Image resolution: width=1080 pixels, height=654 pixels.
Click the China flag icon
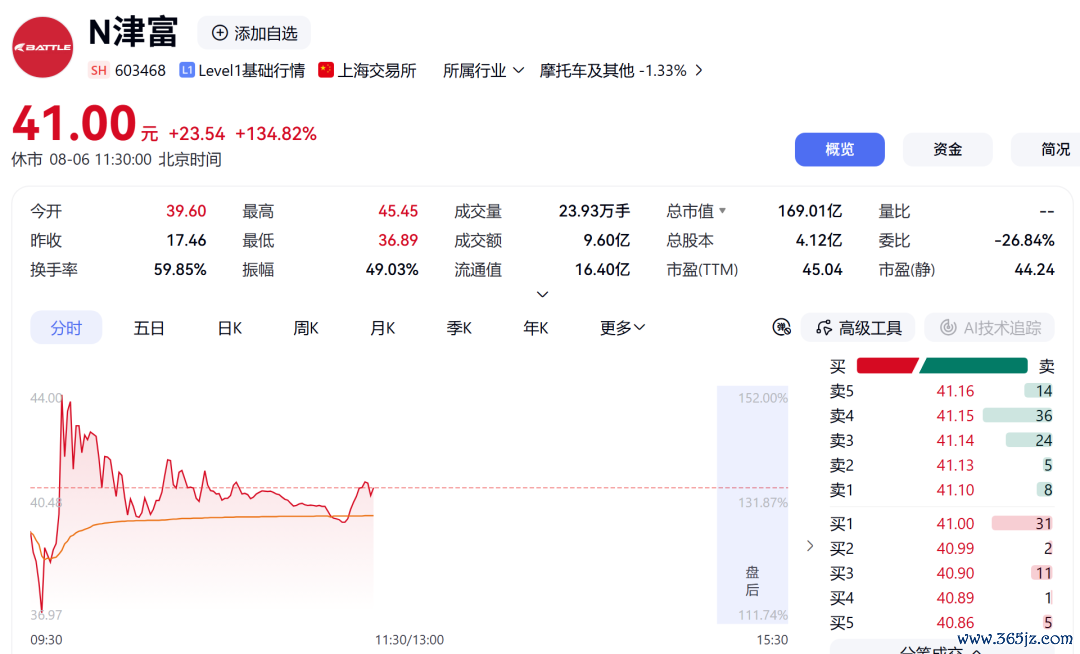tap(326, 70)
